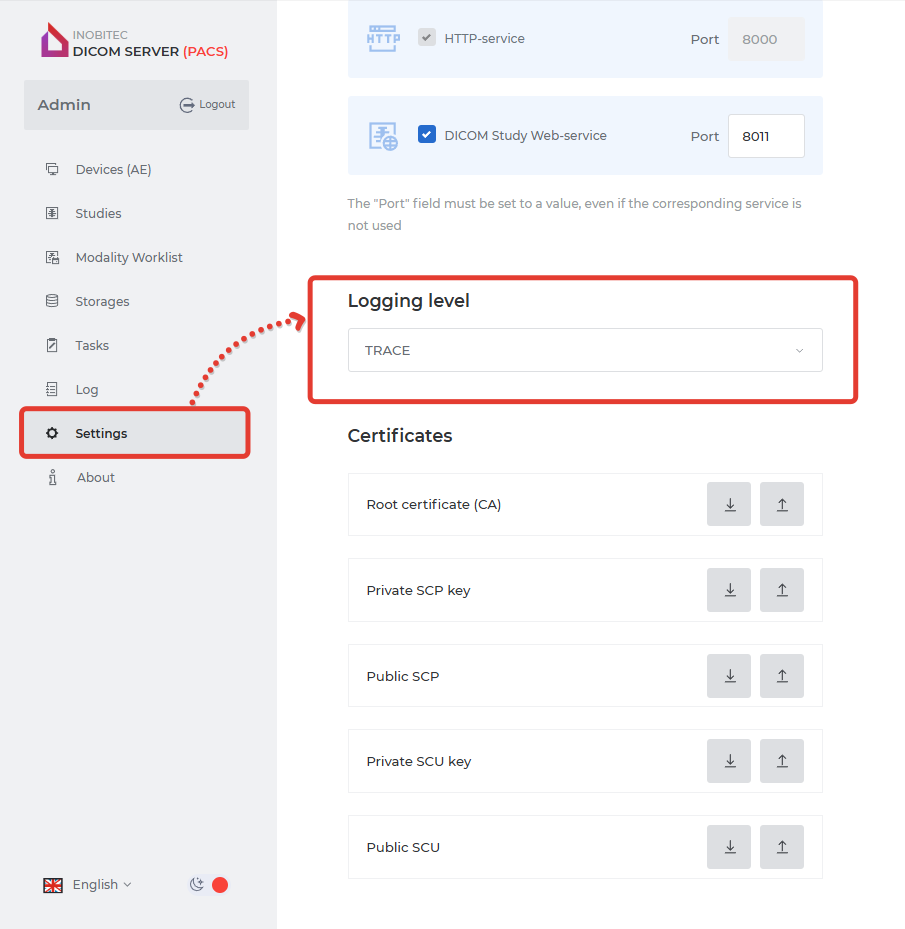This screenshot has width=905, height=929.
Task: Upload a Root certificate (CA) file
Action: click(781, 505)
